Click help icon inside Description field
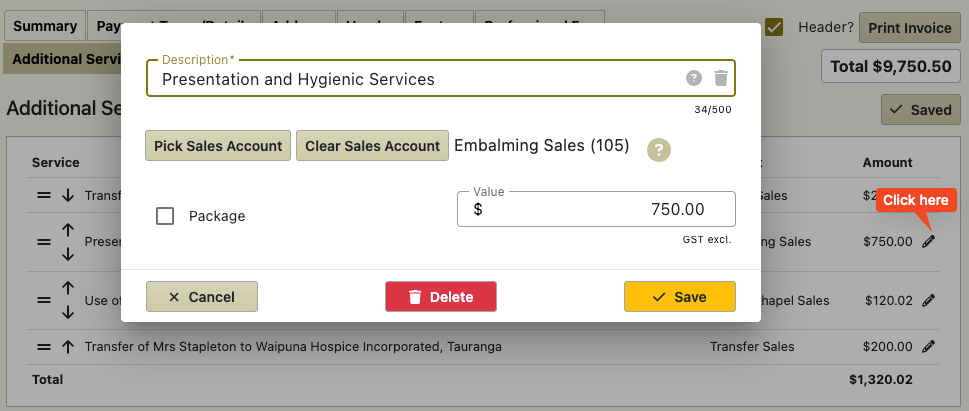The image size is (969, 411). [x=694, y=78]
